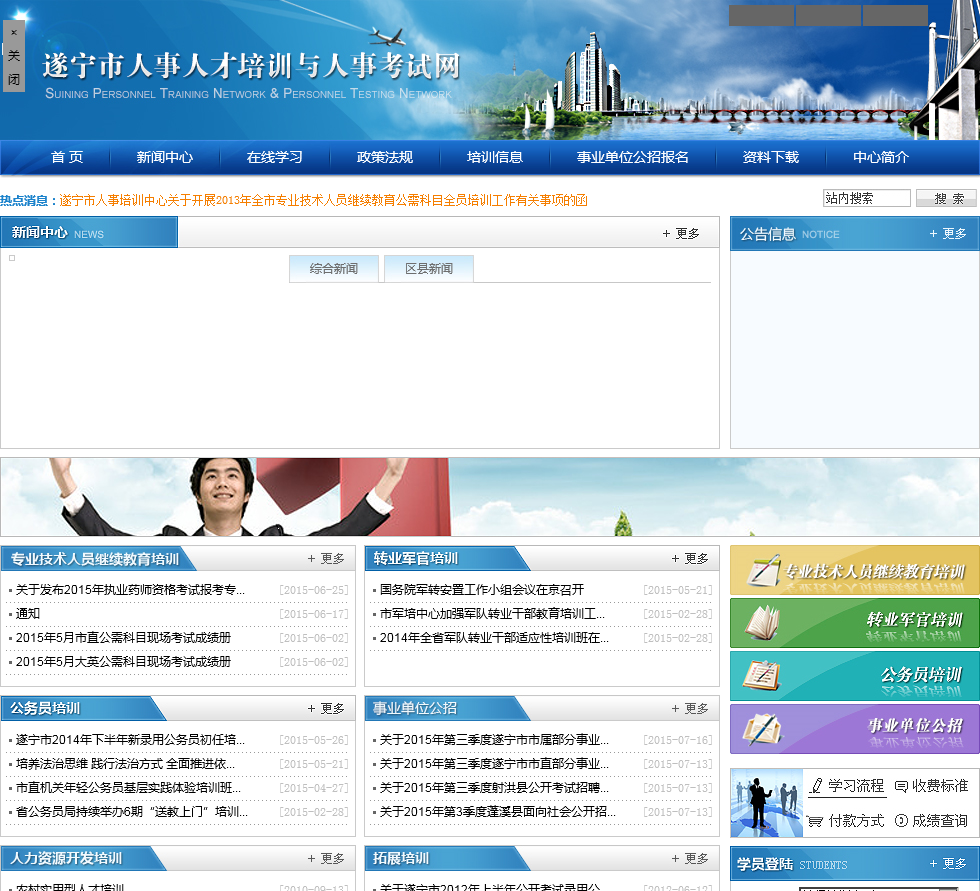Open 政策法规 in the navigation bar
Viewport: 980px width, 891px height.
(x=384, y=157)
